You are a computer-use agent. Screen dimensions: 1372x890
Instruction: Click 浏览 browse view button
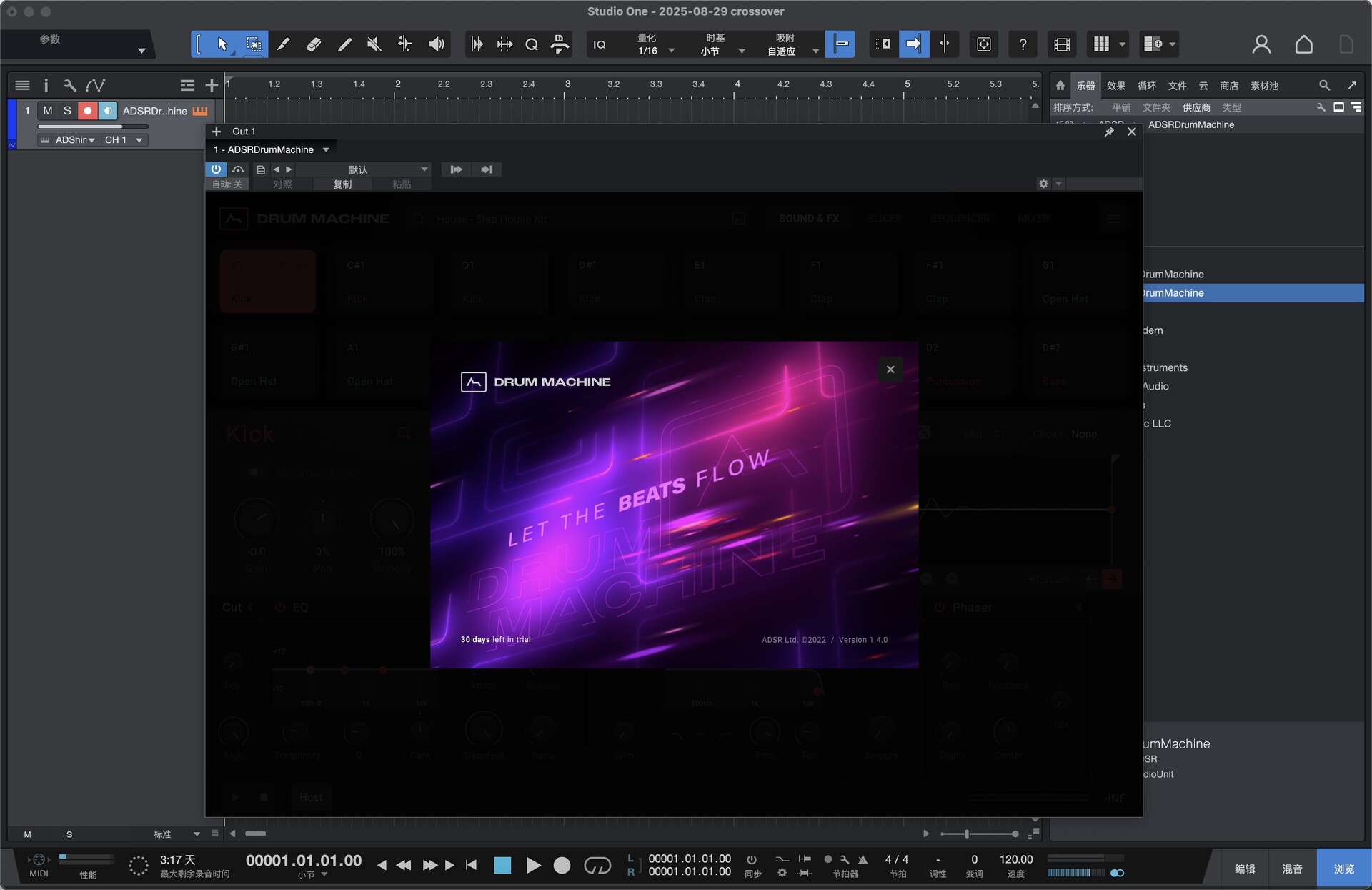[x=1343, y=869]
